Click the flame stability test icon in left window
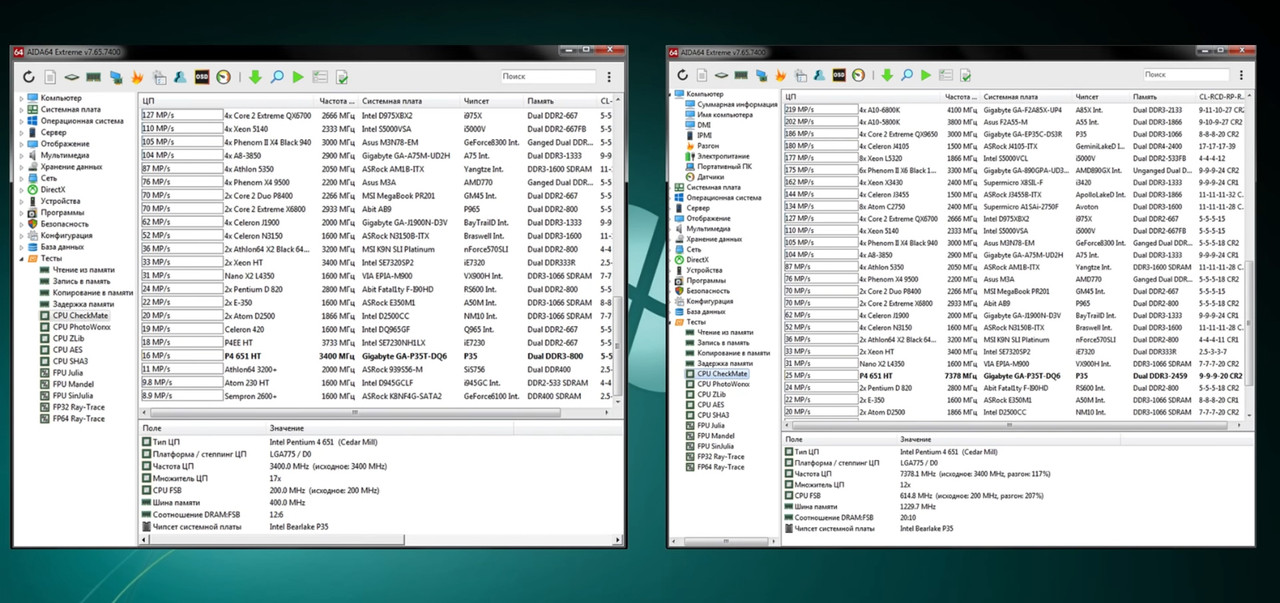This screenshot has width=1280, height=603. click(137, 77)
